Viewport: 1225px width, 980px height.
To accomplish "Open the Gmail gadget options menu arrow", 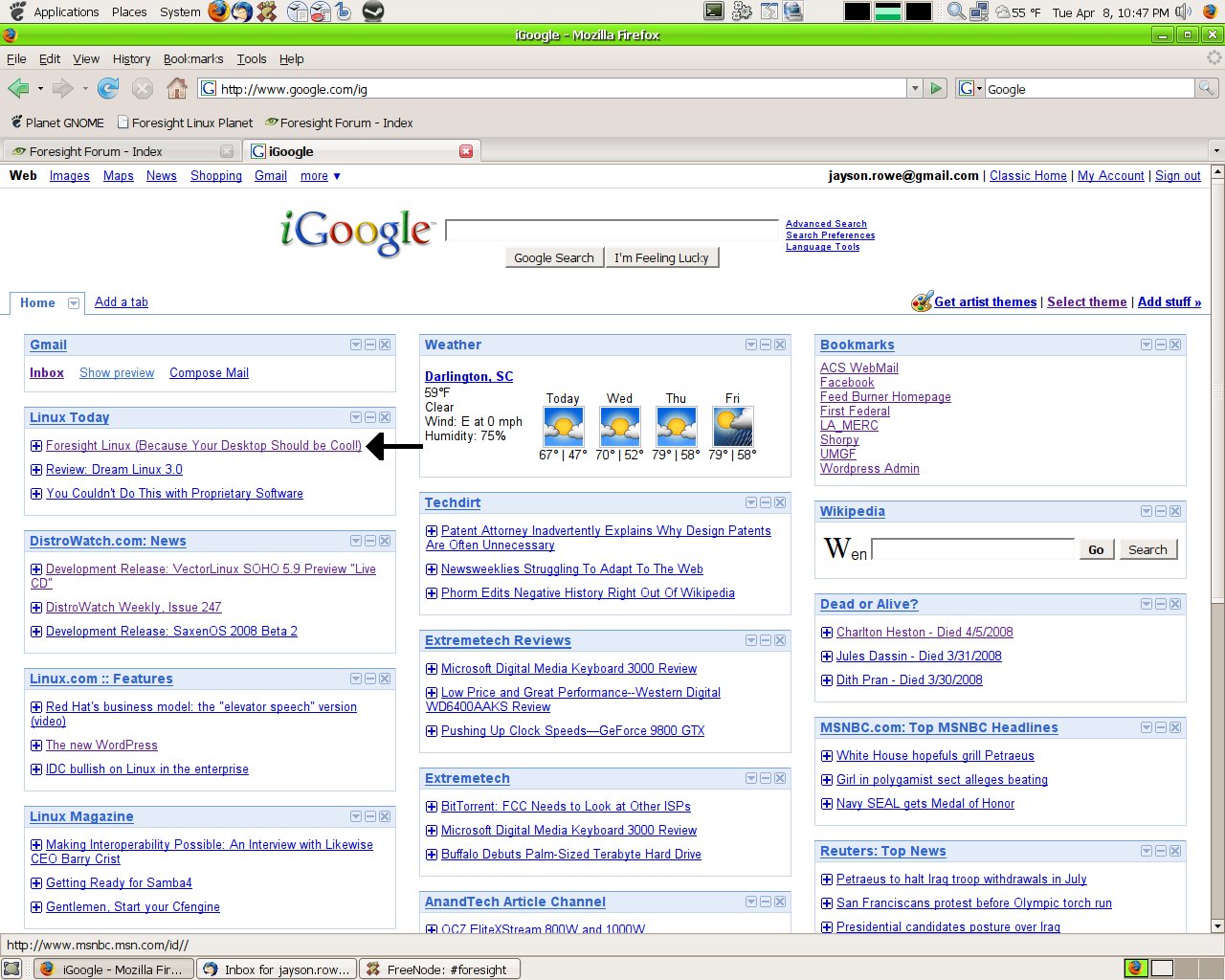I will coord(356,345).
